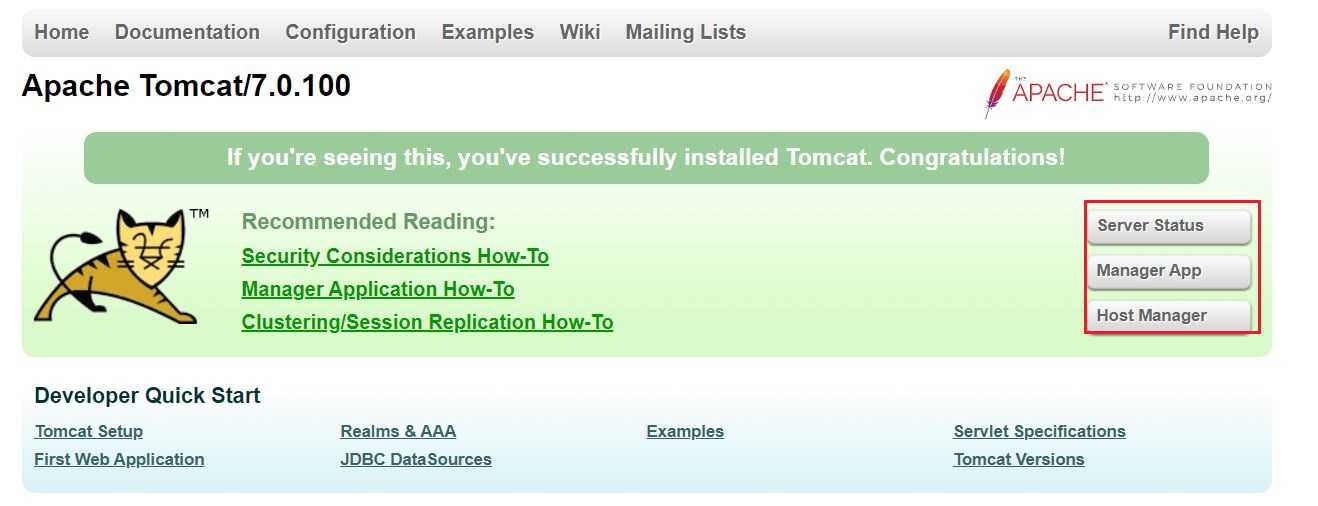Open Clustering/Session Replication How-To link
This screenshot has height=506, width=1318.
(427, 322)
